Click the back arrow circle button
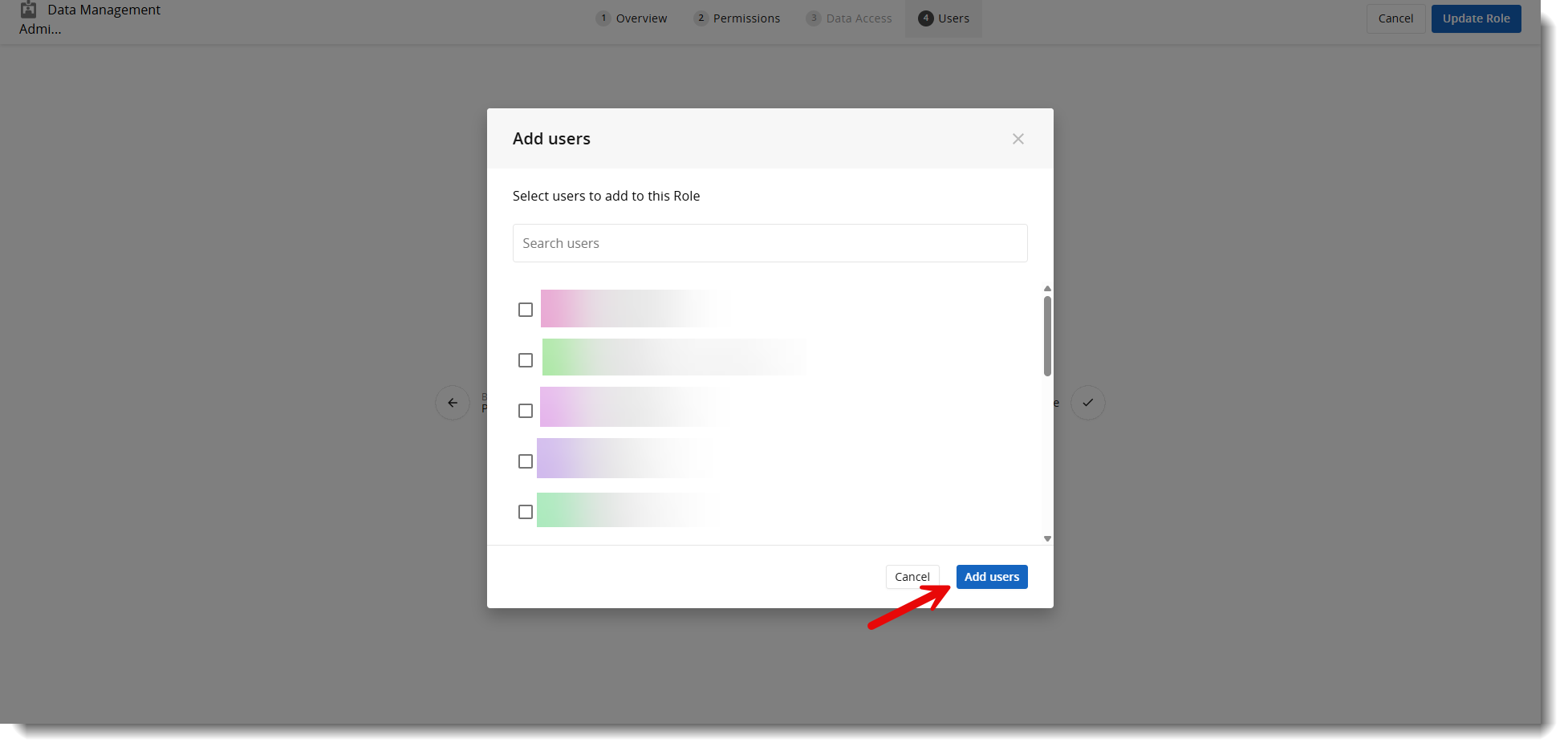The width and height of the screenshot is (1568, 751). [453, 403]
